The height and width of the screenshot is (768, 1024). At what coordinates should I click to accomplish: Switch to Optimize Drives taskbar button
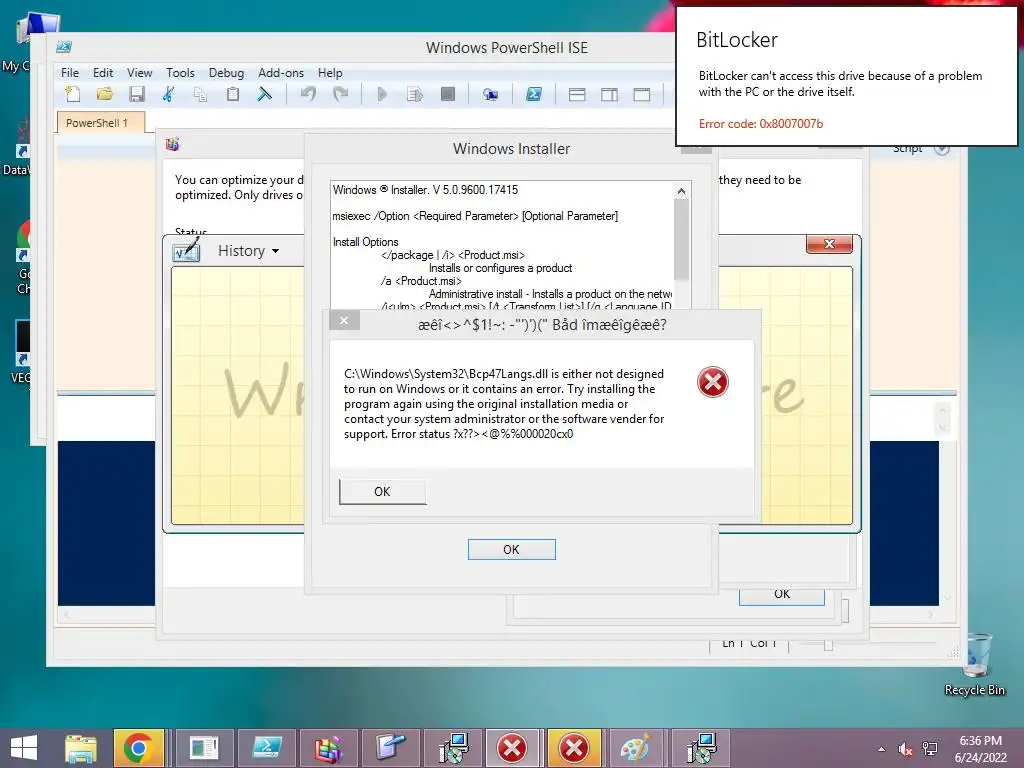[328, 748]
